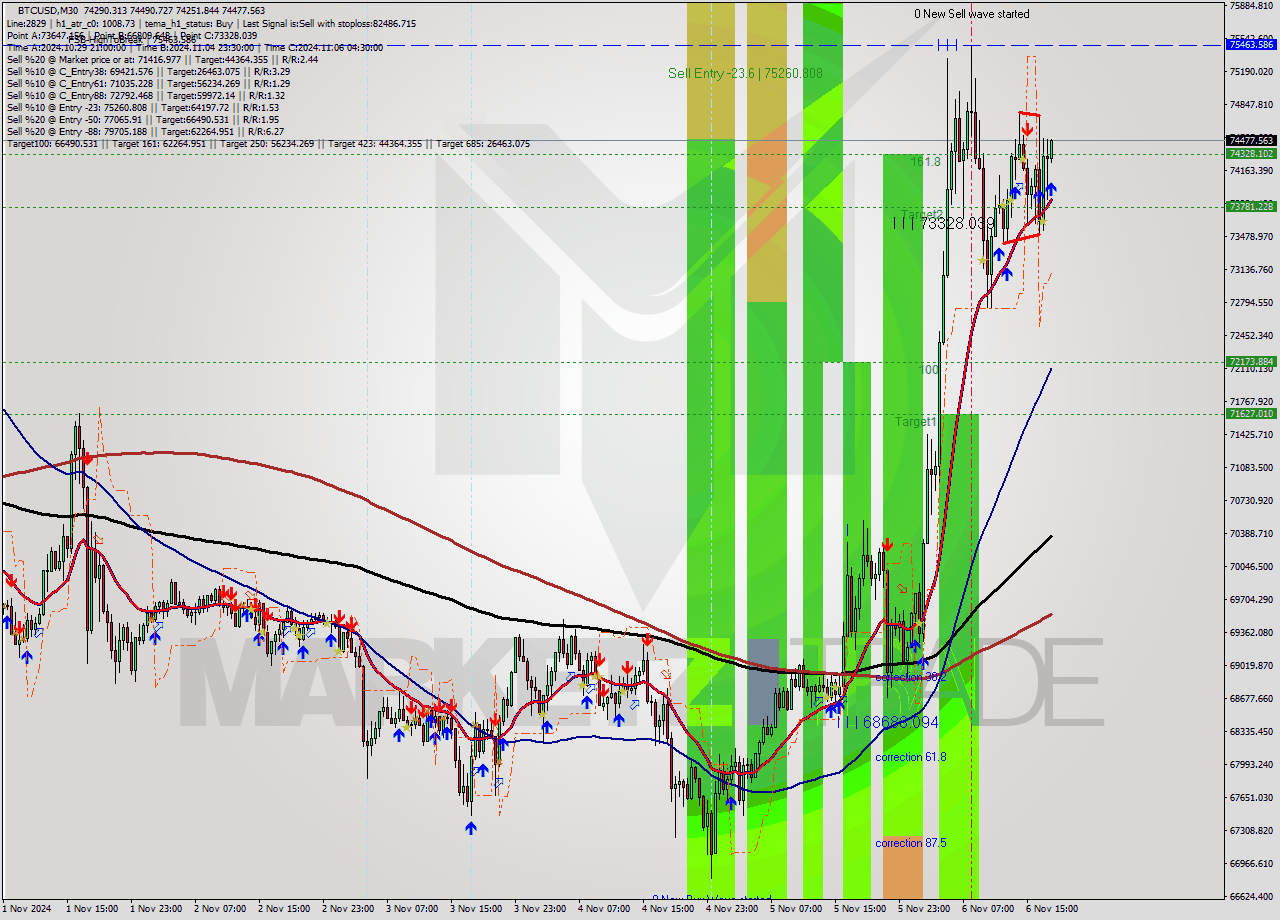Viewport: 1280px width, 920px height.
Task: Select the '3 Nov 15:00' time axis label
Action: point(476,909)
